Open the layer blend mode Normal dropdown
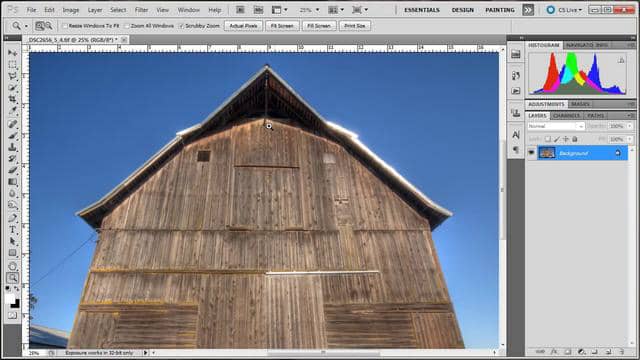 tap(556, 126)
